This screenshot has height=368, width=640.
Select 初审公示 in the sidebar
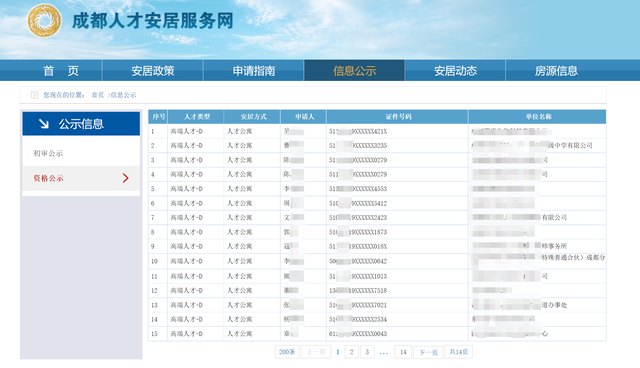48,153
